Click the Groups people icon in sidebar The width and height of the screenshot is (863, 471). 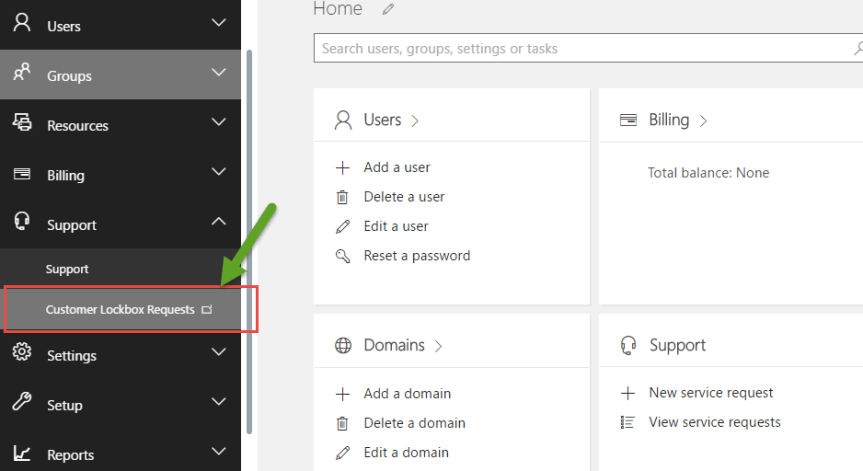click(x=22, y=74)
